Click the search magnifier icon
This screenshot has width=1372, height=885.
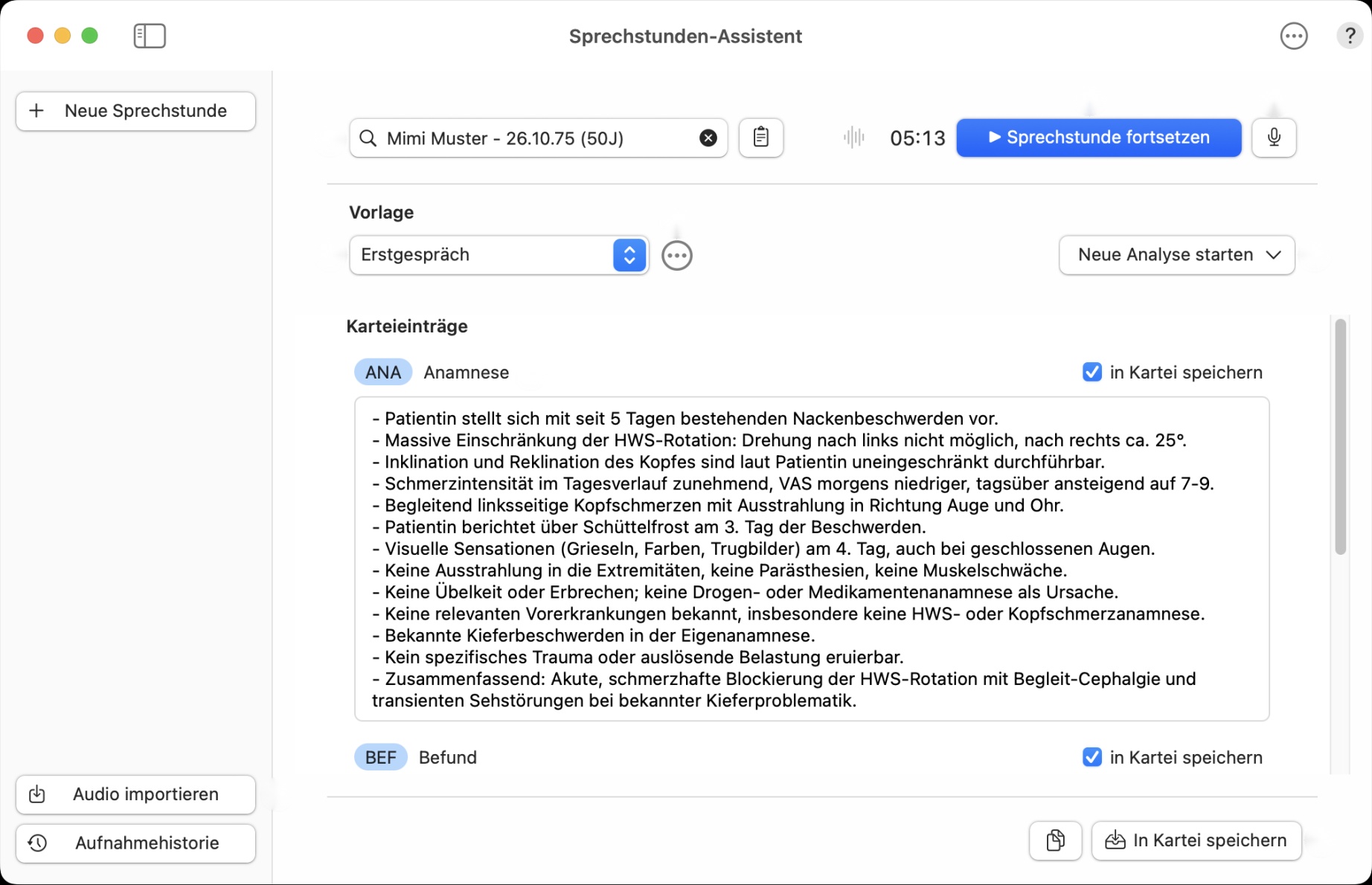click(x=368, y=138)
